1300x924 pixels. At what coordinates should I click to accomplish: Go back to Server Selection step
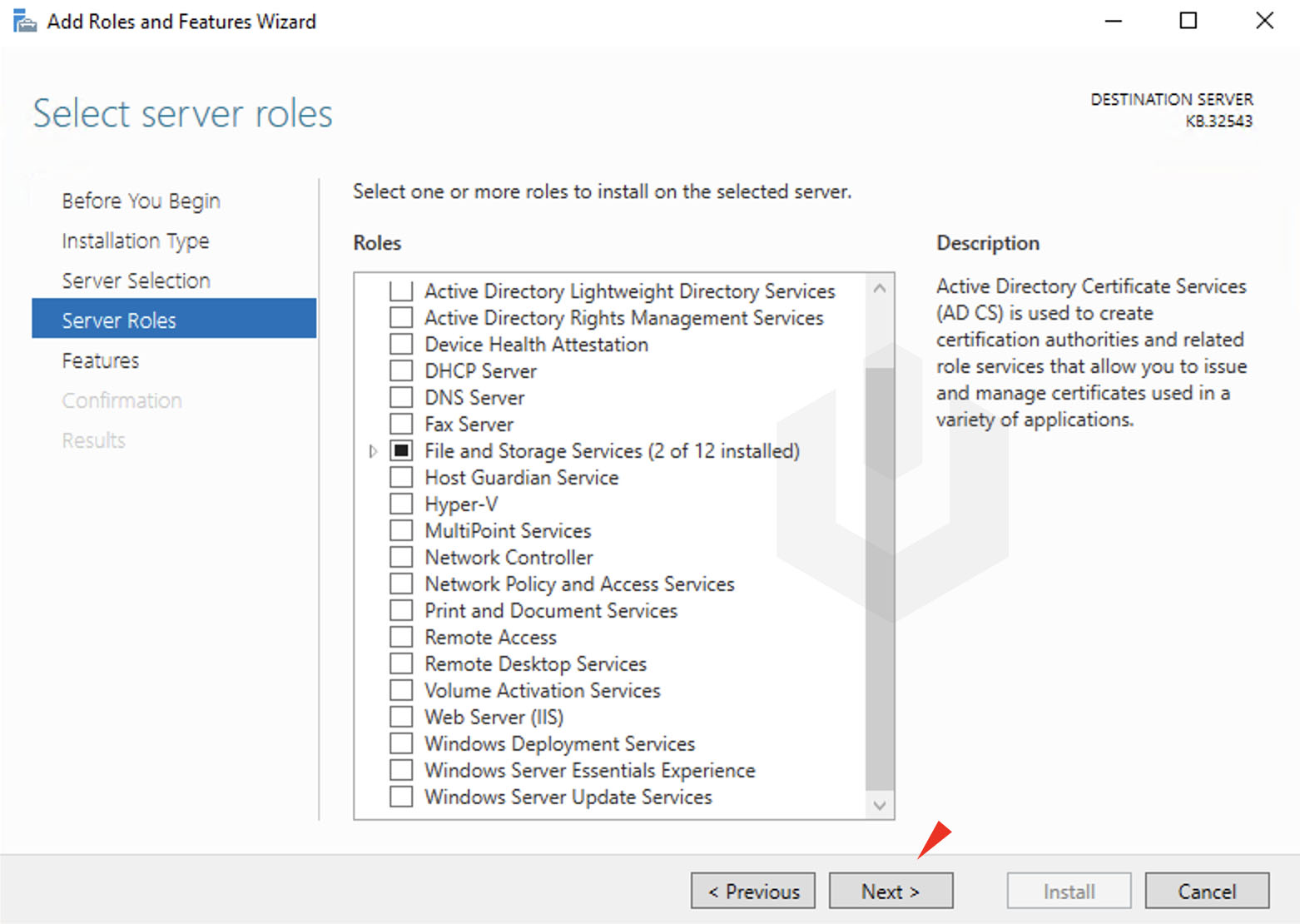pyautogui.click(x=136, y=281)
